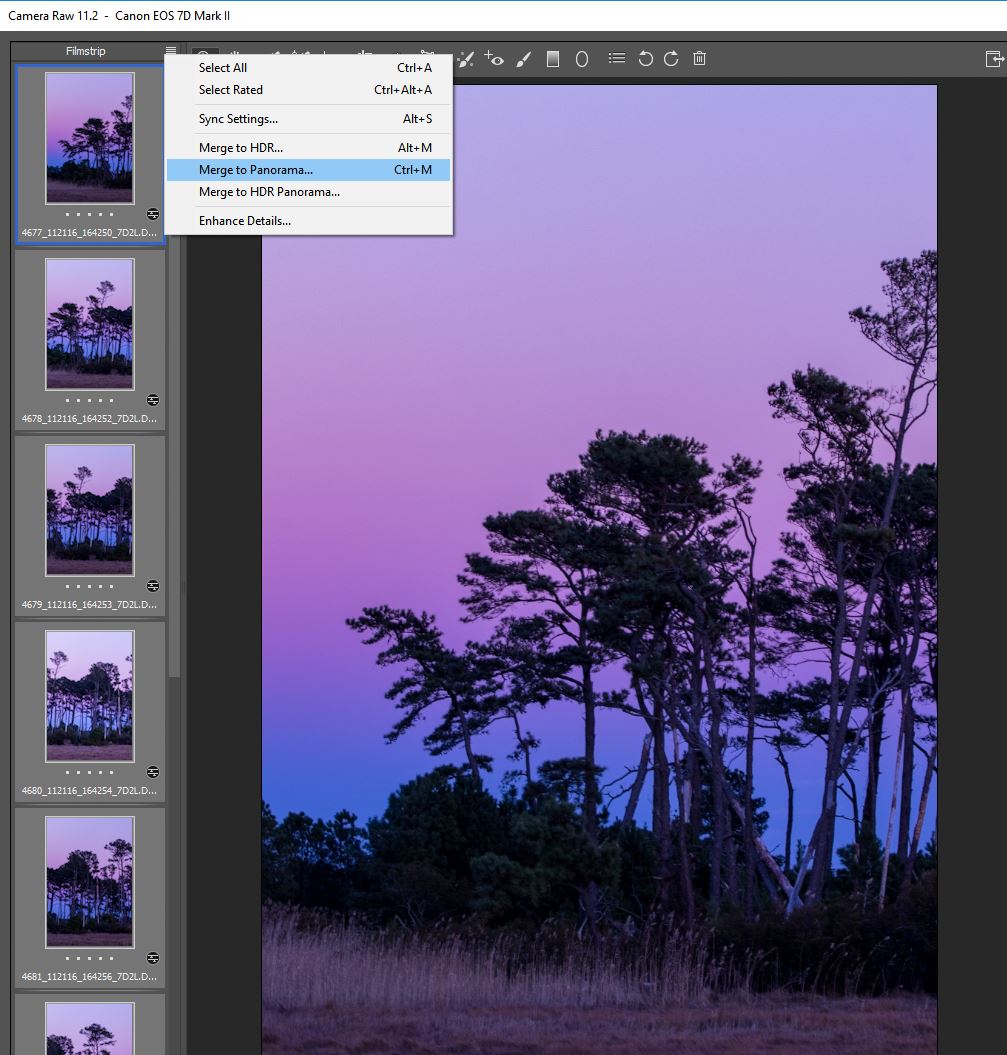Choose Select All in the menu
Image resolution: width=1007 pixels, height=1055 pixels.
[222, 68]
